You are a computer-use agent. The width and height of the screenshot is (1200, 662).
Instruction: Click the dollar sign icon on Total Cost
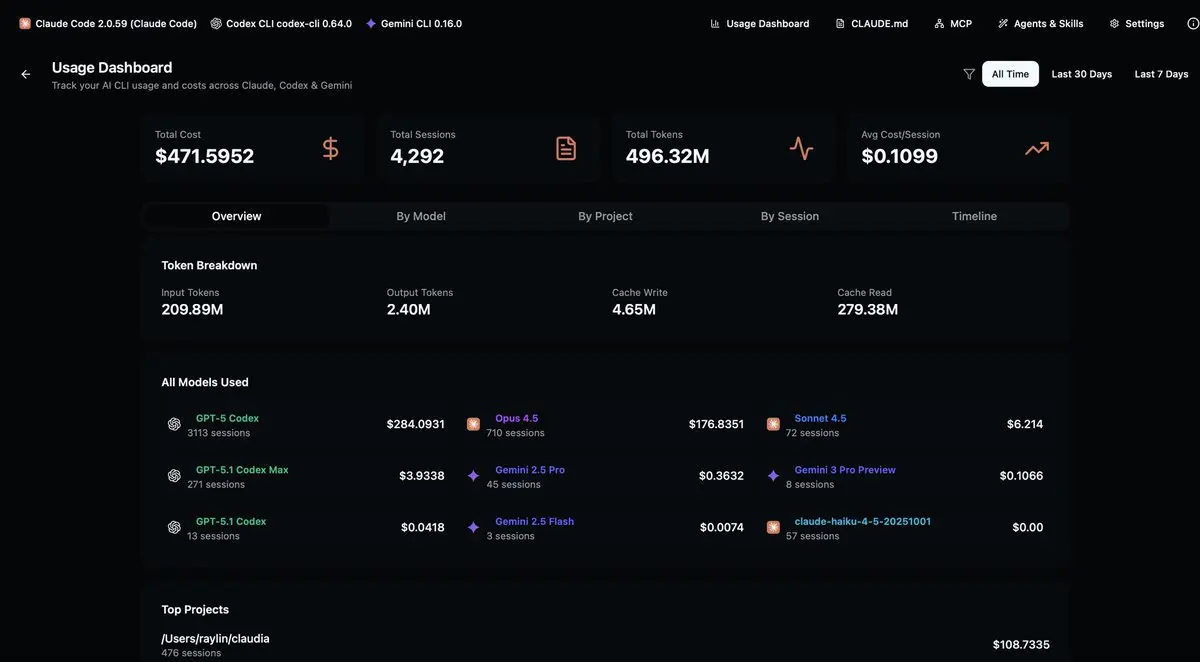pos(331,148)
